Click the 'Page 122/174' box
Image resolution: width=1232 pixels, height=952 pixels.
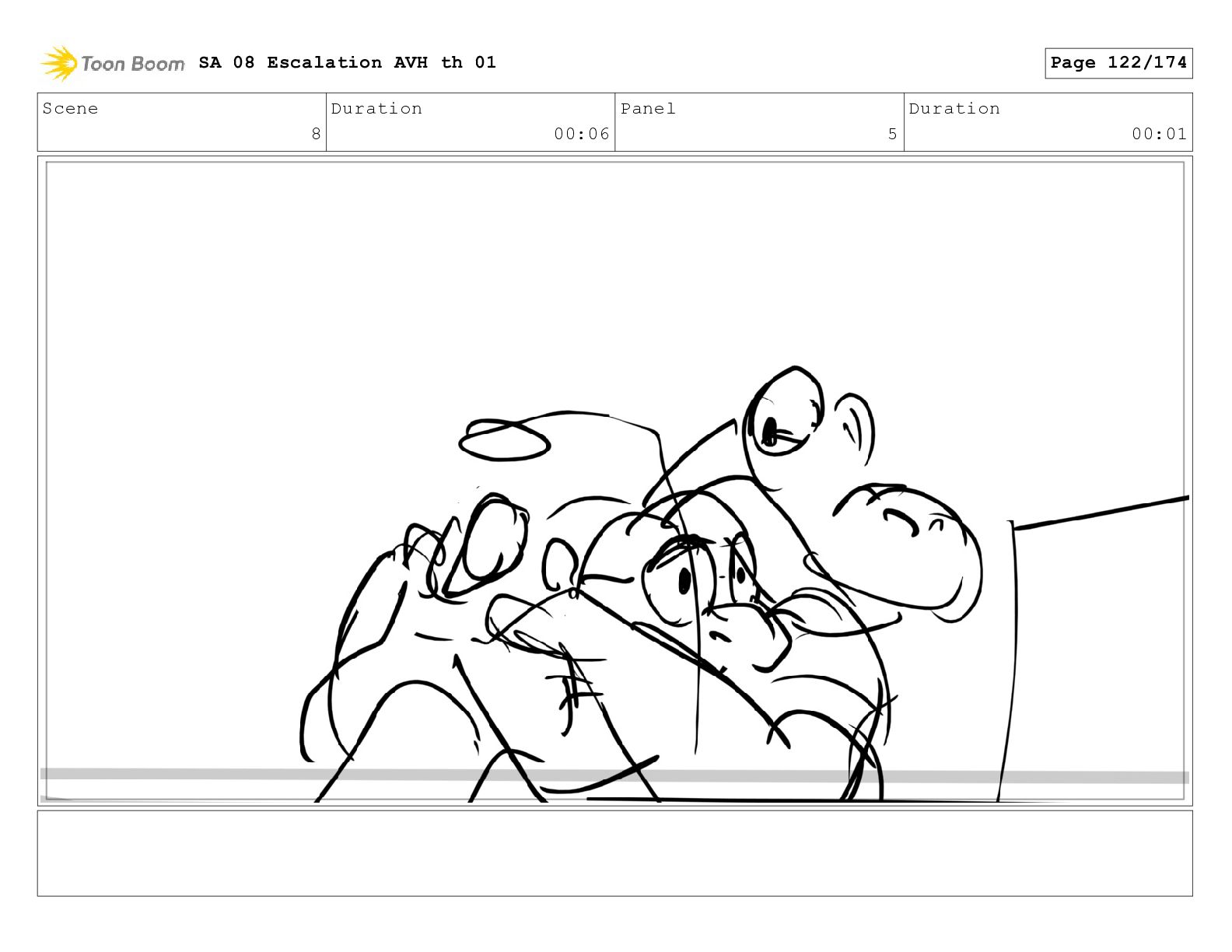[x=1118, y=63]
